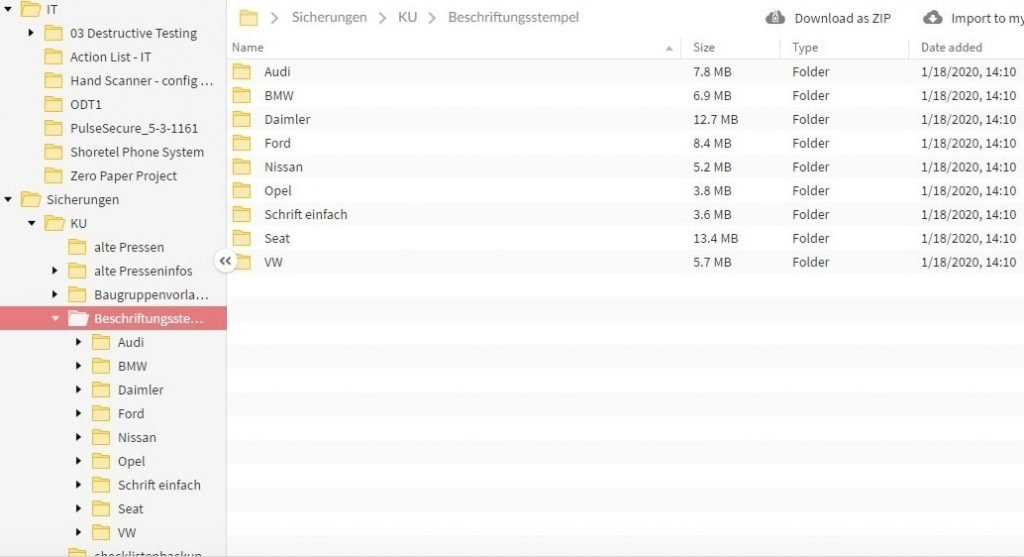Screen dimensions: 1024x557
Task: Click the Schrift einfach folder icon in list
Action: [x=242, y=214]
